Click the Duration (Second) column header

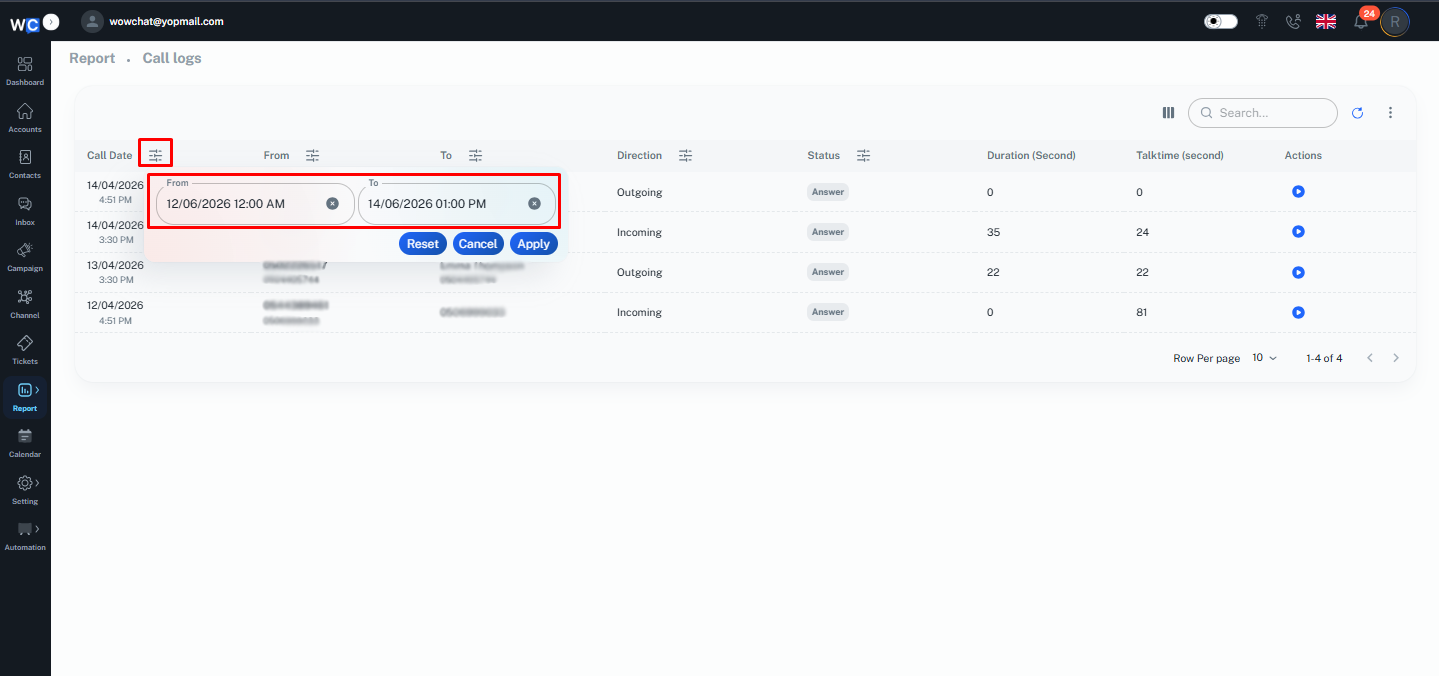[x=1031, y=155]
